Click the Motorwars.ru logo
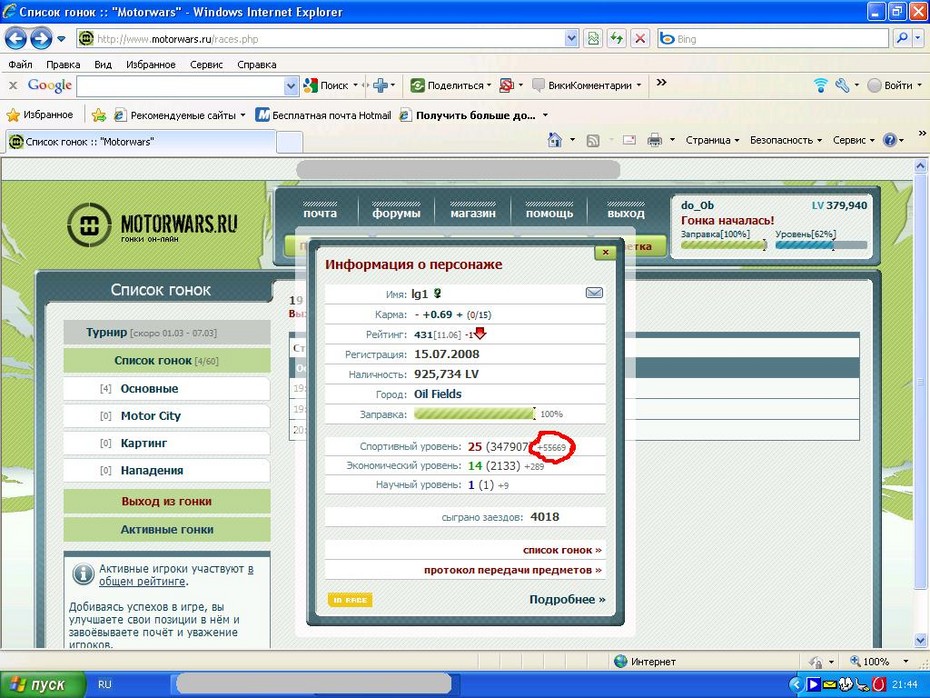 point(153,224)
